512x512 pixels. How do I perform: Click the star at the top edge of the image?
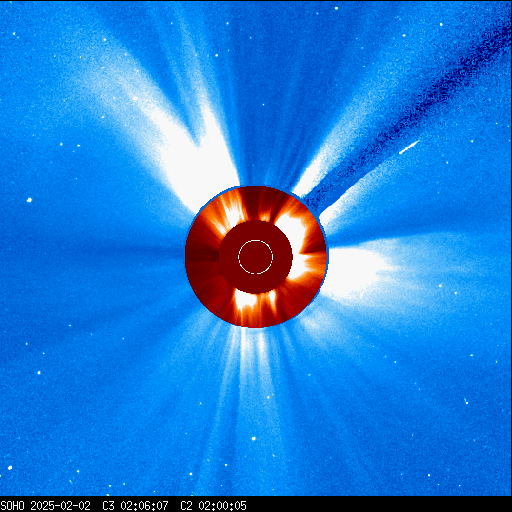(336, 8)
